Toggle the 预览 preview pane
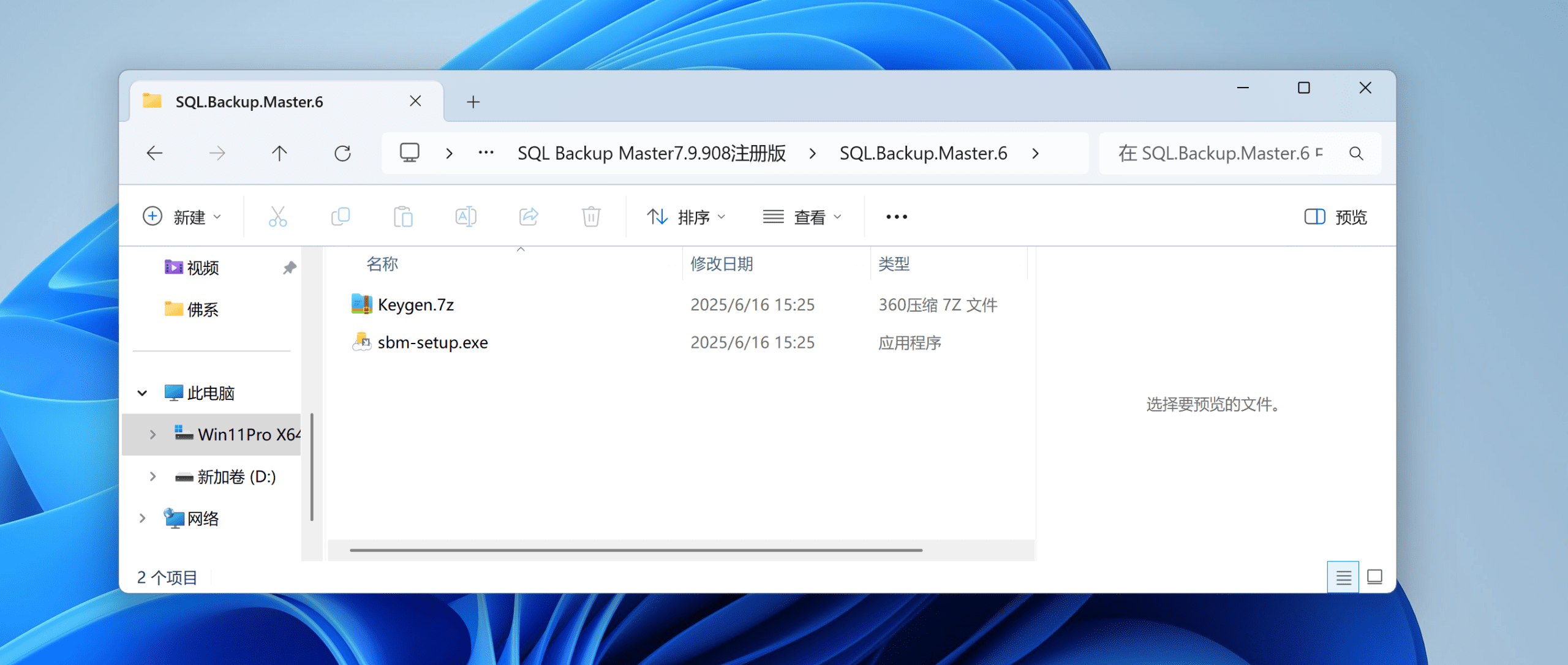The width and height of the screenshot is (1568, 665). (1336, 217)
